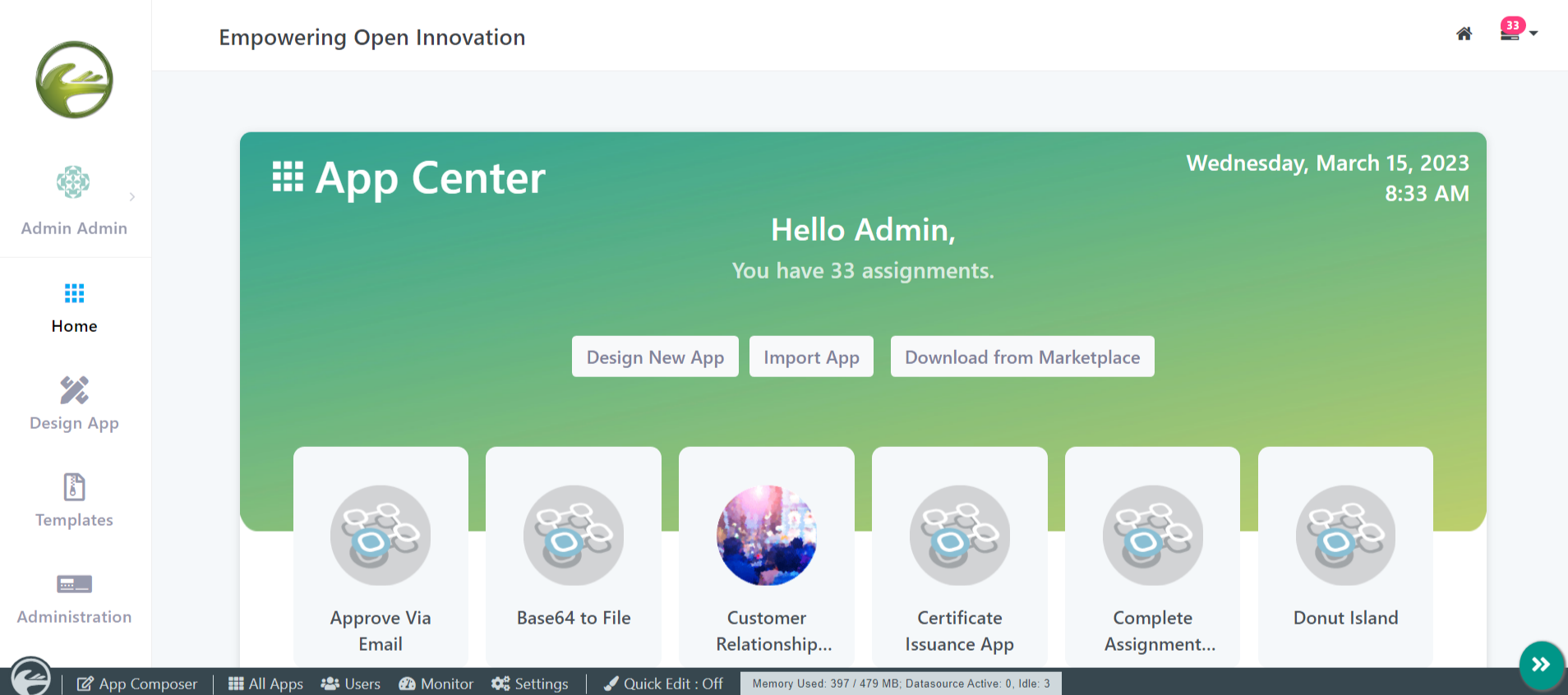Open the inbox icon with 33 badge
Screen dimensions: 1568x695
[1511, 30]
